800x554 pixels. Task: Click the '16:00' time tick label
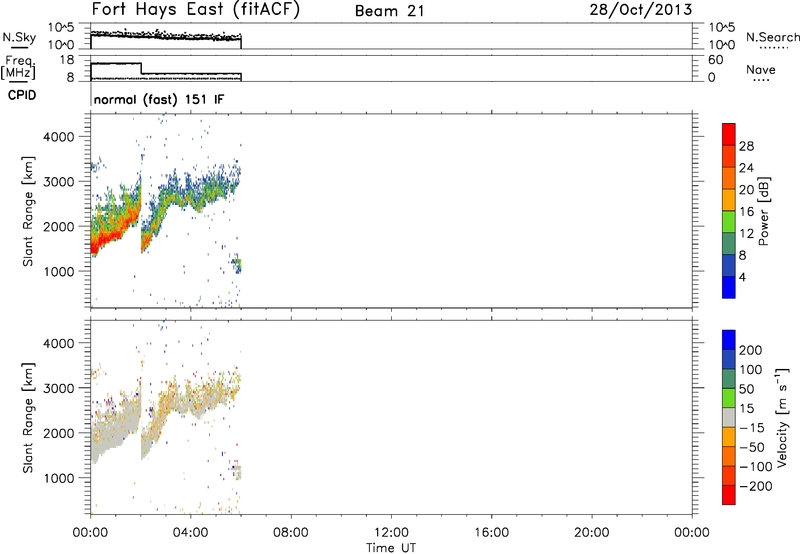tap(491, 533)
